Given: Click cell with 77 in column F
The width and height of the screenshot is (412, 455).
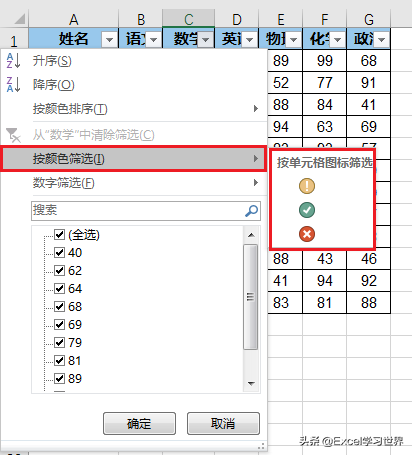Looking at the screenshot, I should coord(325,83).
